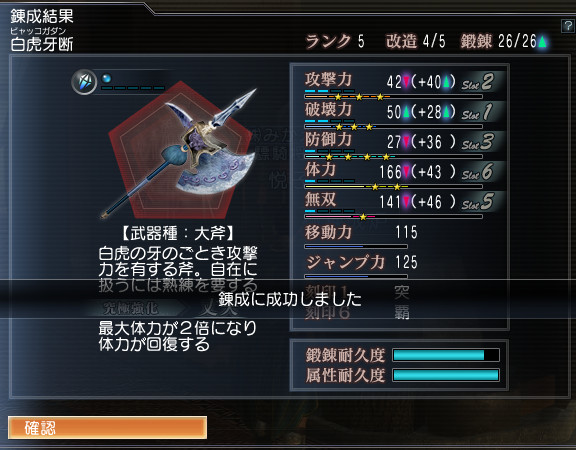Click the red down arrow next to 攻撃力 42
This screenshot has height=450, width=576.
407,82
